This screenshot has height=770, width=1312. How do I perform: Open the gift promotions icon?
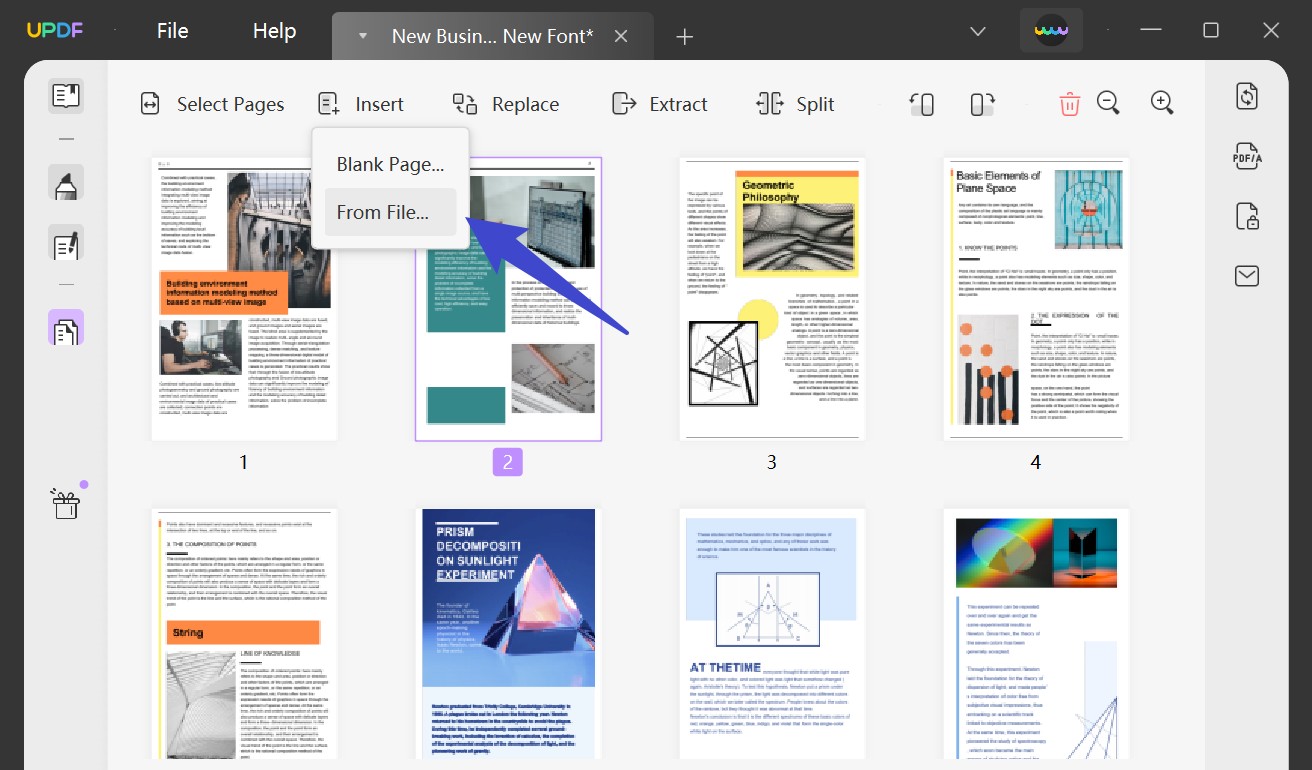pyautogui.click(x=66, y=503)
